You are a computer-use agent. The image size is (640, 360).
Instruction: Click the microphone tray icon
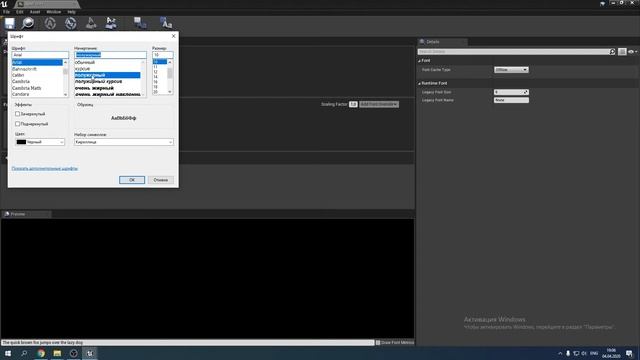(568, 353)
